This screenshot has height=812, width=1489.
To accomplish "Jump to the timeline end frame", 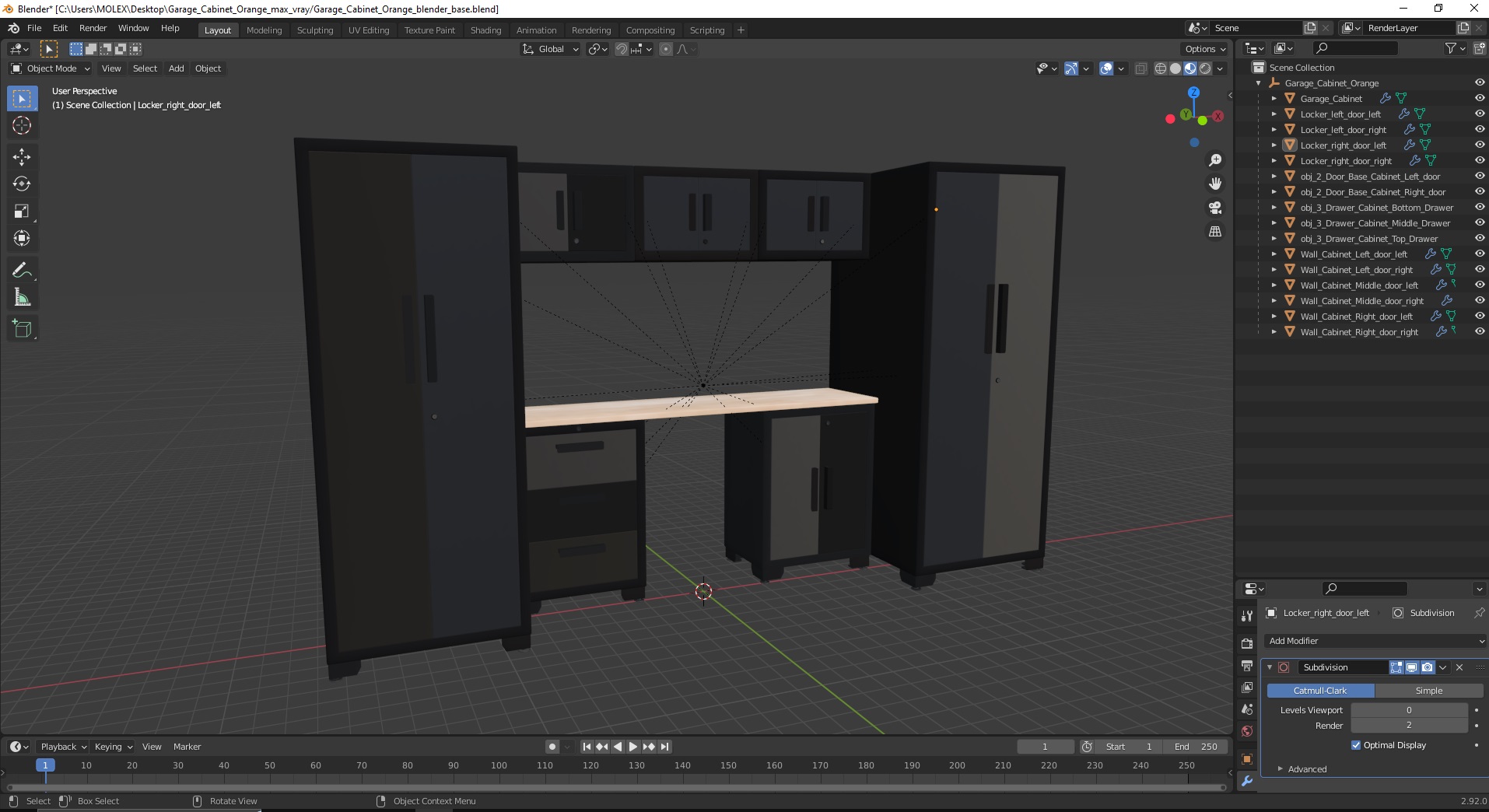I will (x=664, y=747).
